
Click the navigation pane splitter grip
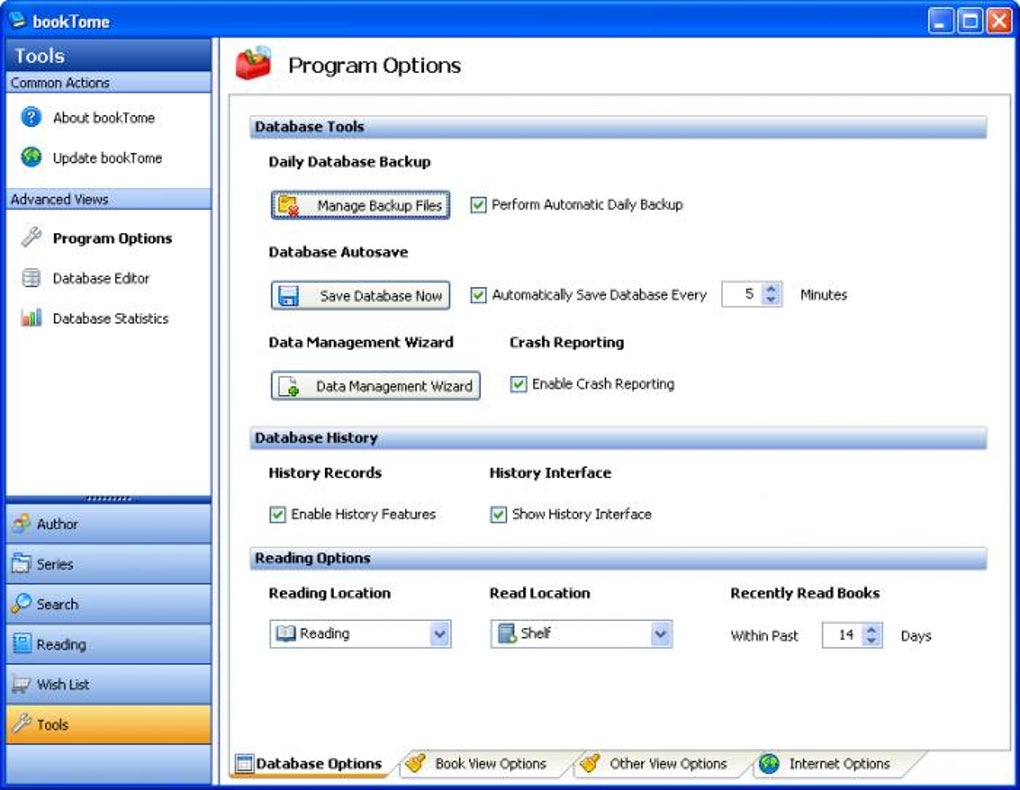pyautogui.click(x=108, y=499)
